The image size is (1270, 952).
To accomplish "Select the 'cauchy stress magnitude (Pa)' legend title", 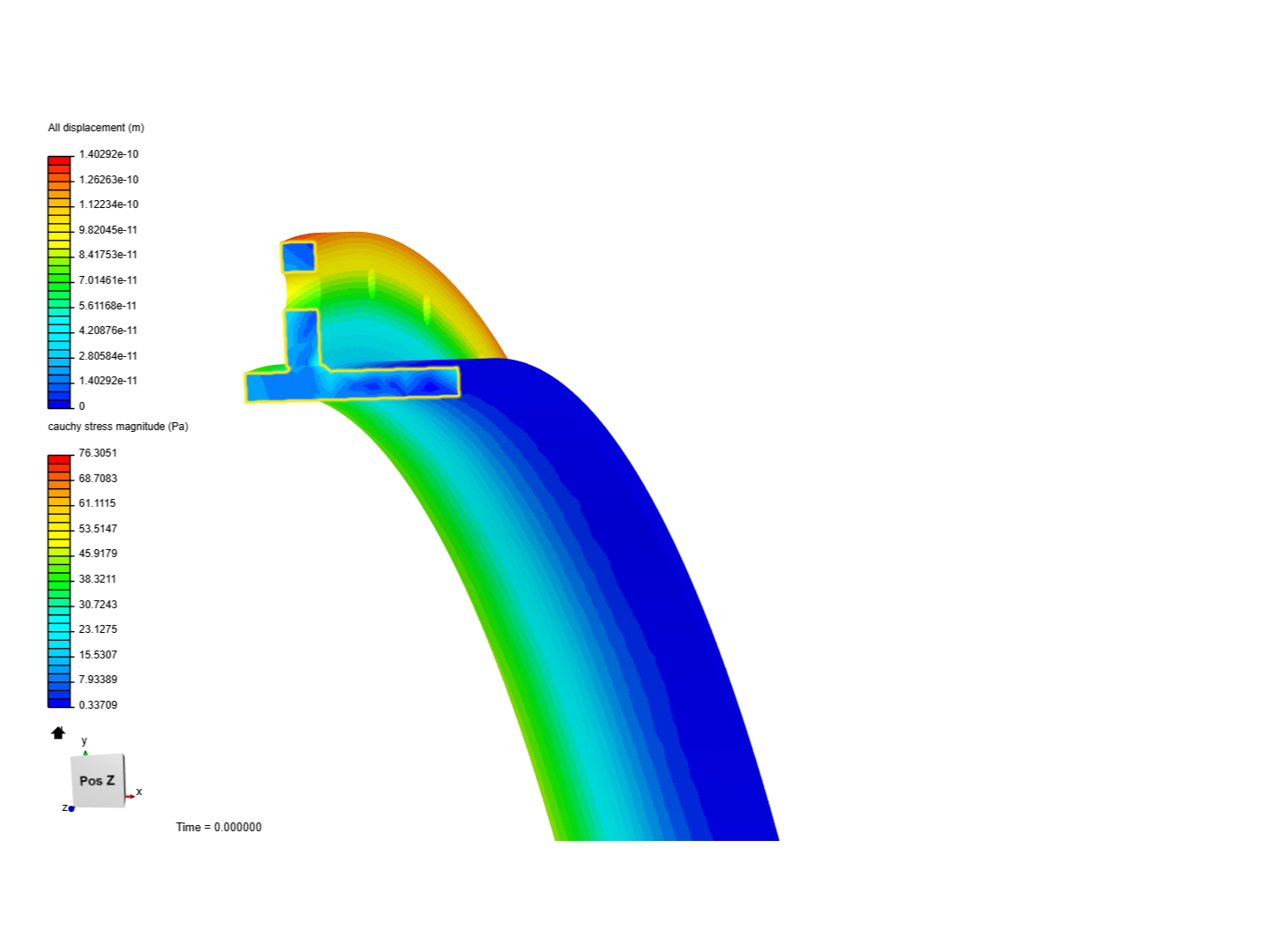I will [x=118, y=427].
